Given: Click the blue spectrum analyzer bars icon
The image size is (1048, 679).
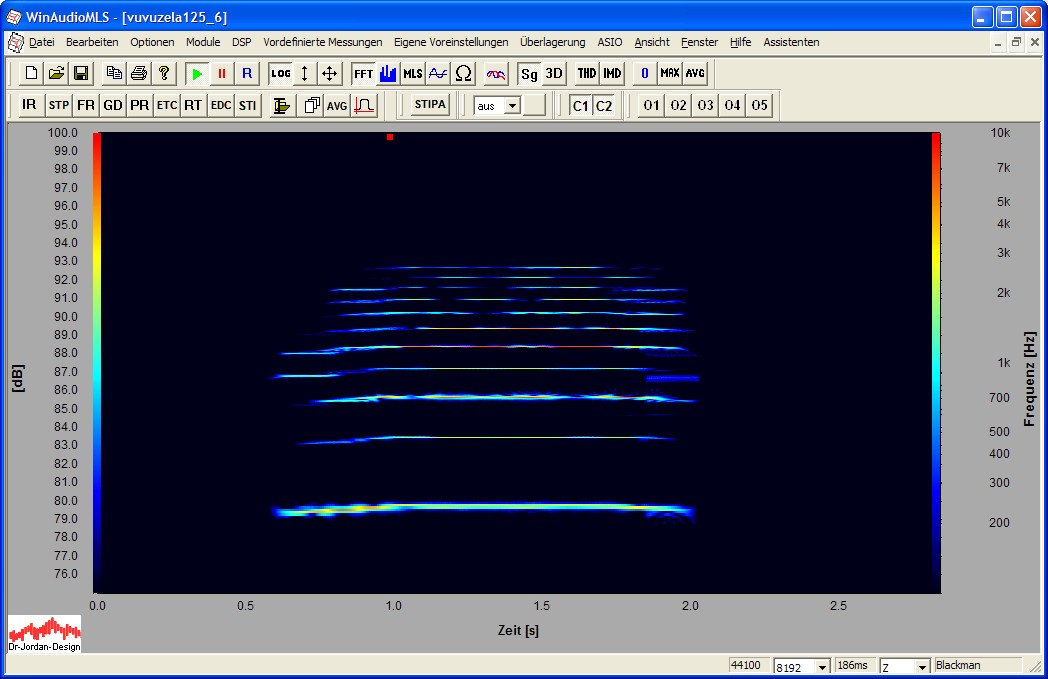Looking at the screenshot, I should (x=388, y=74).
